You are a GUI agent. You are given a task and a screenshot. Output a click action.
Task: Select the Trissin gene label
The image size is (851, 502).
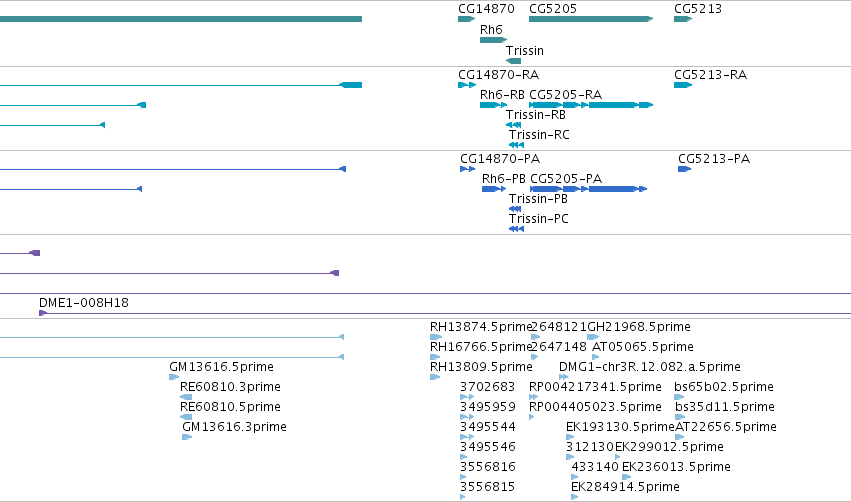(x=525, y=50)
